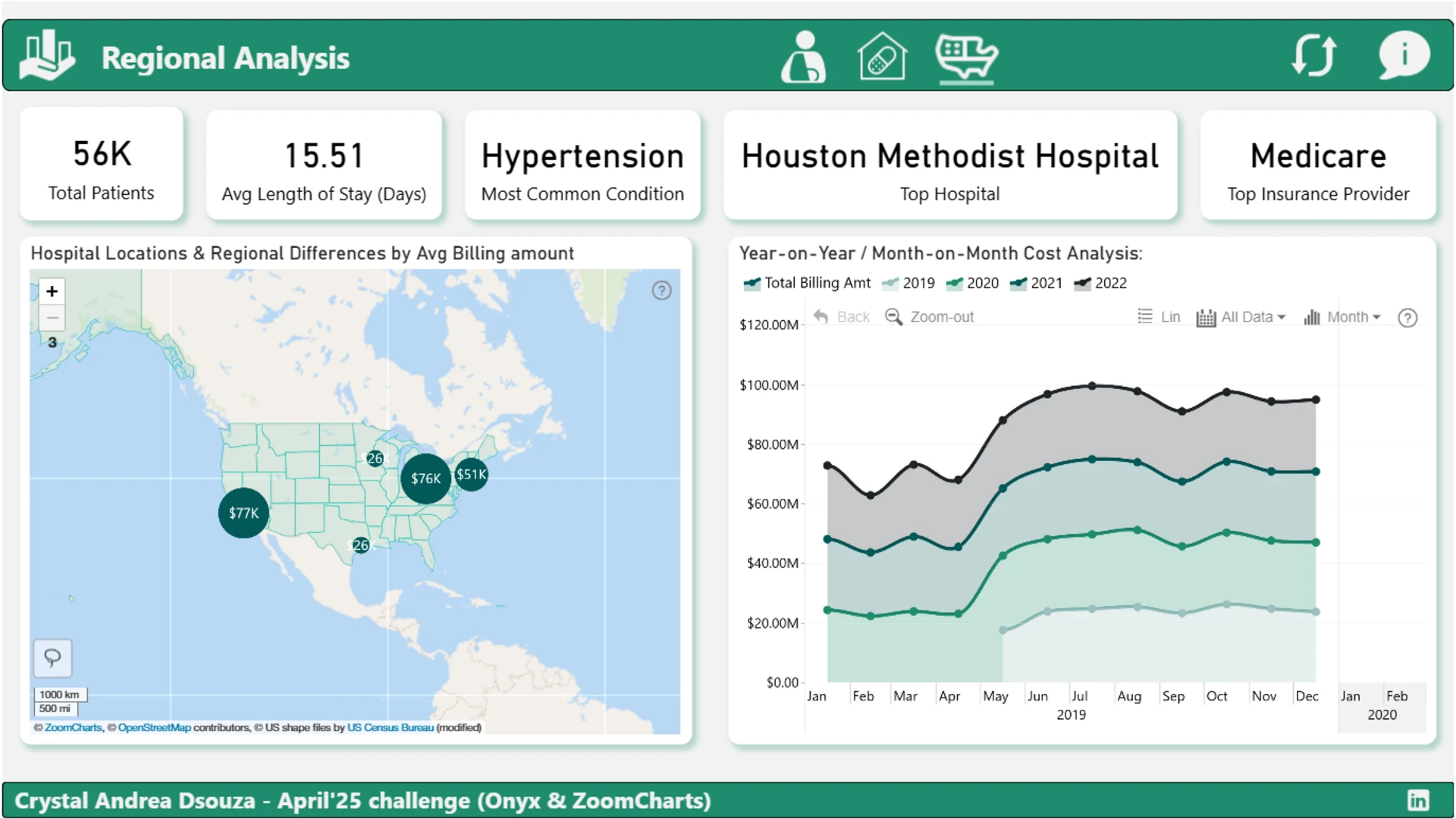Click the Jul 2019 marker on the time axis

click(1079, 695)
